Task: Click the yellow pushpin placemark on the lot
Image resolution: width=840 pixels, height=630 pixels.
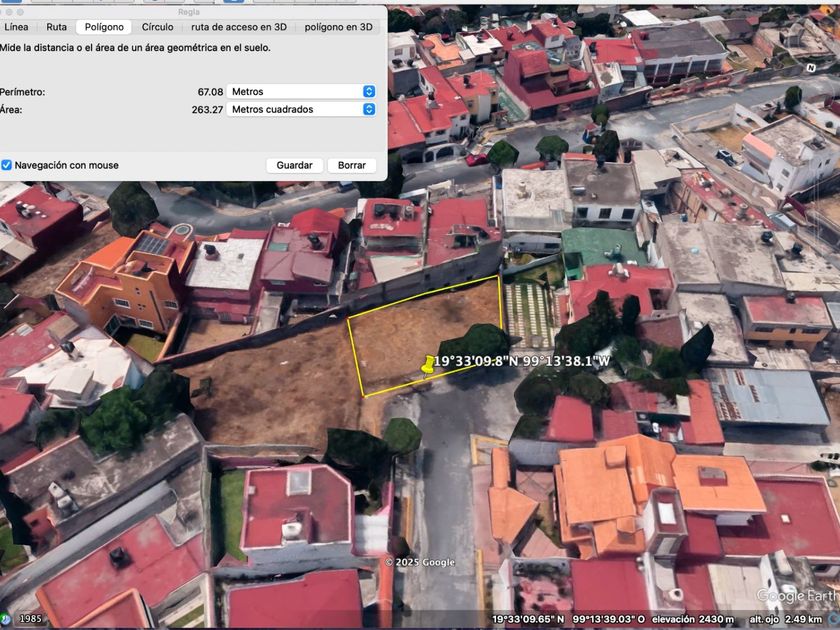Action: coord(428,366)
